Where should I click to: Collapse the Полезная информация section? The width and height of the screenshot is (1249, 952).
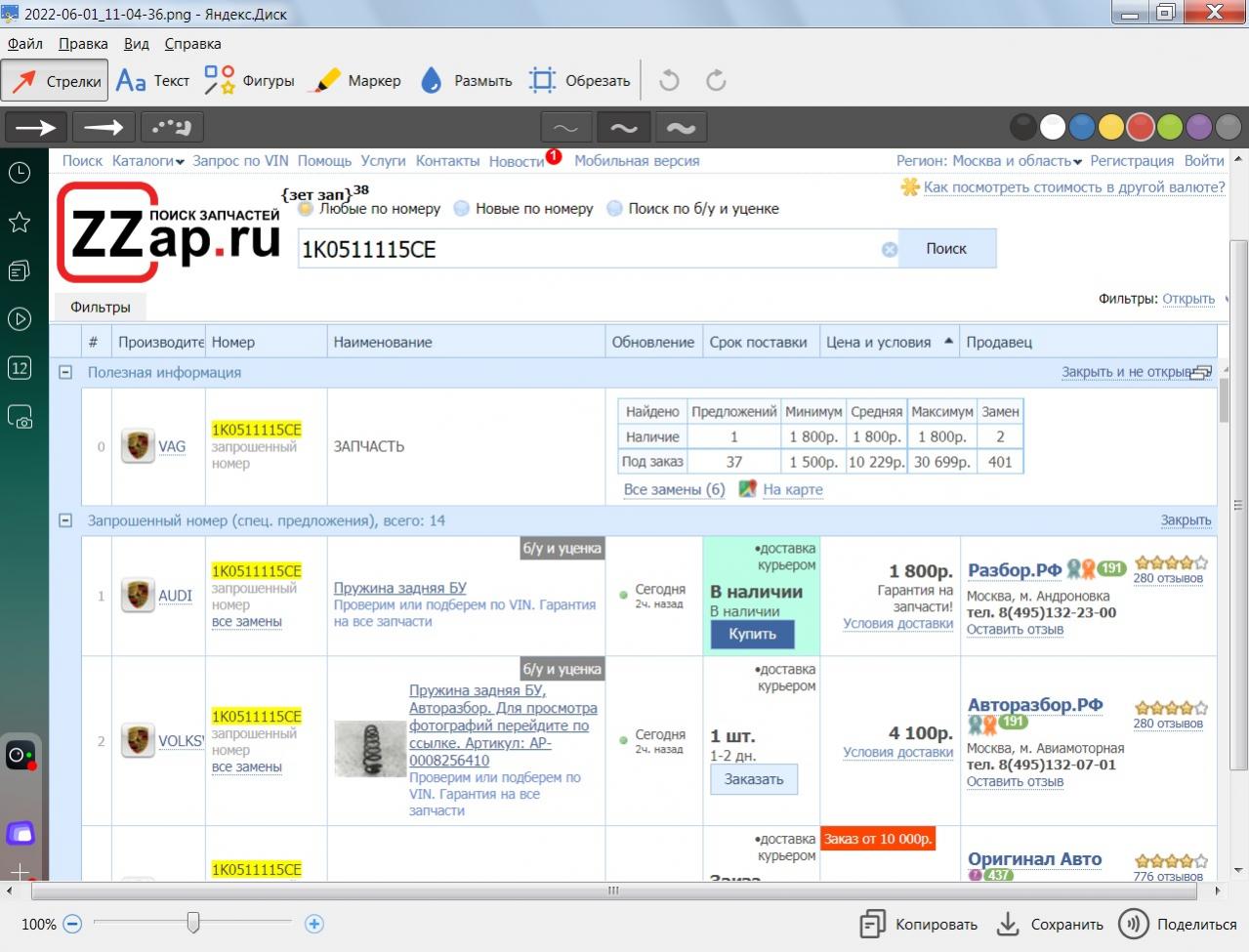tap(65, 372)
